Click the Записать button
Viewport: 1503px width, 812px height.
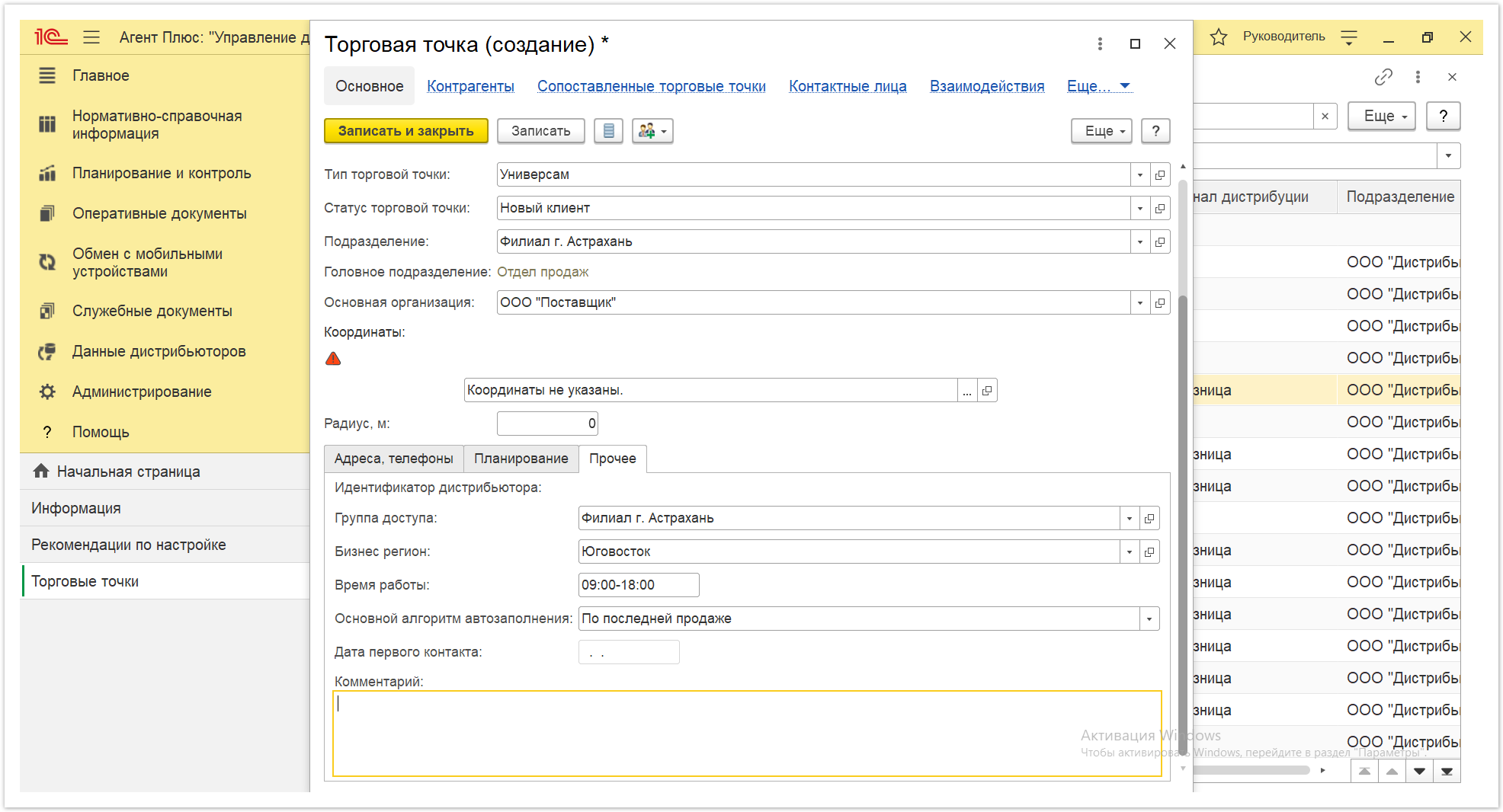click(541, 131)
